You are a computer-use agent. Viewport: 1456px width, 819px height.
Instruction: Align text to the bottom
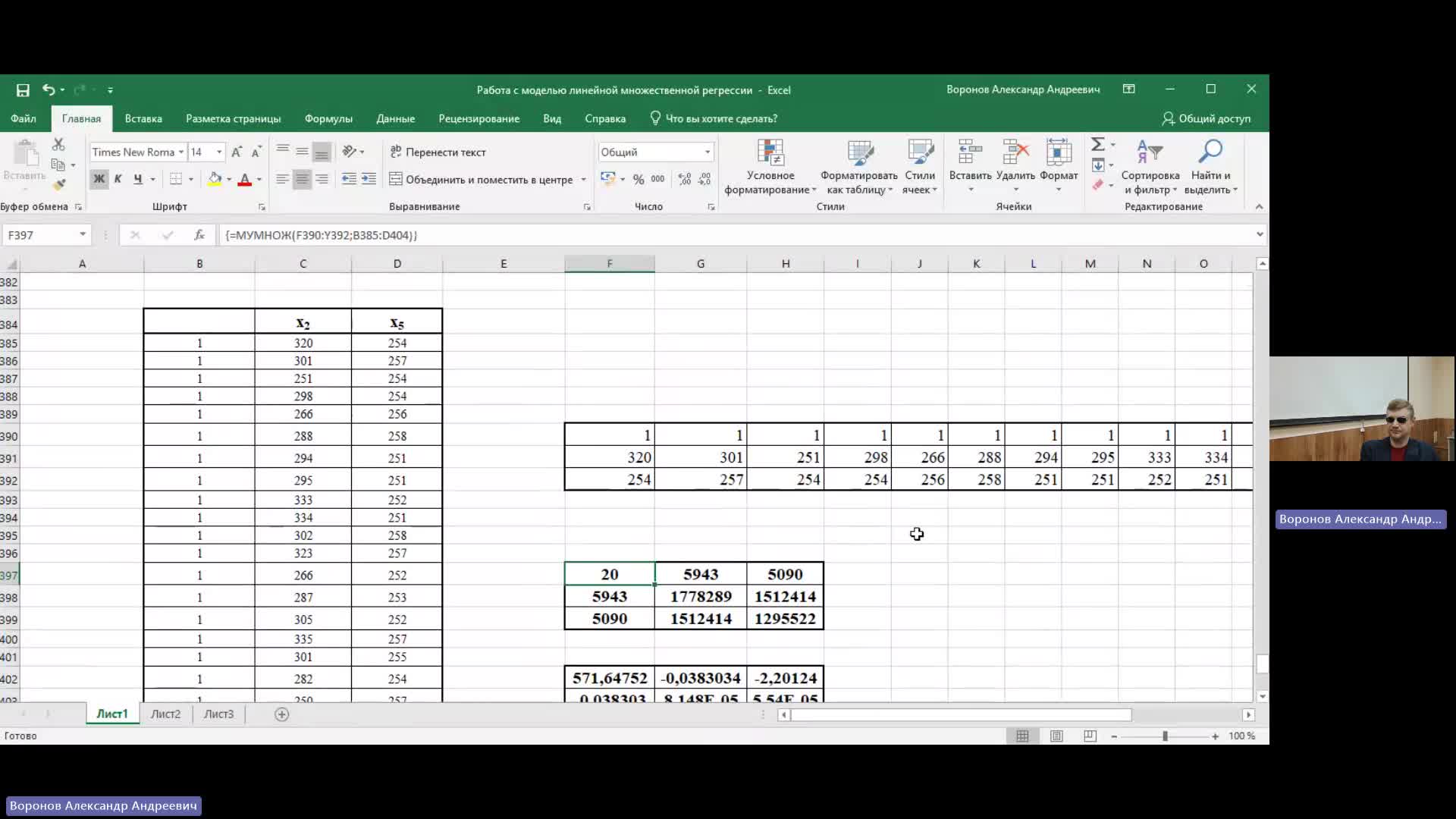tap(322, 152)
